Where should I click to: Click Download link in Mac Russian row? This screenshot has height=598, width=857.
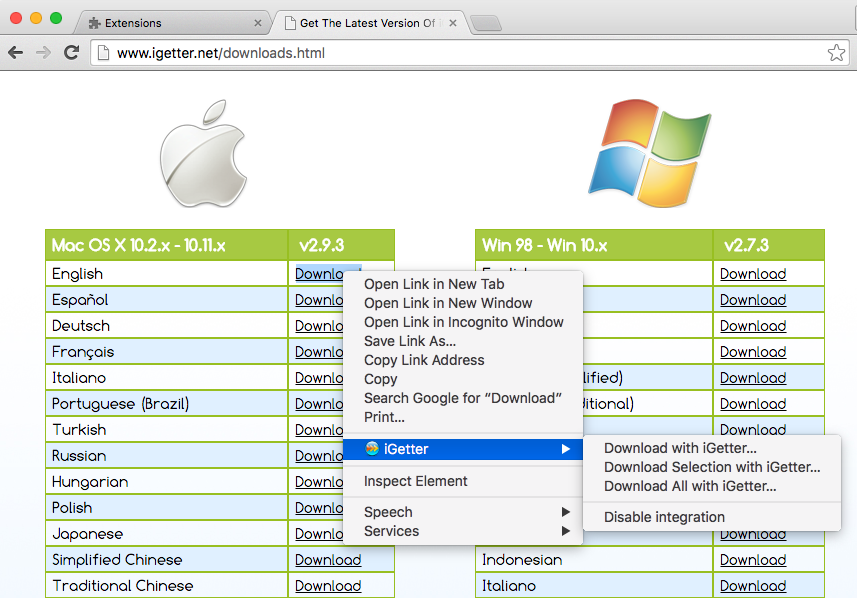(x=319, y=456)
